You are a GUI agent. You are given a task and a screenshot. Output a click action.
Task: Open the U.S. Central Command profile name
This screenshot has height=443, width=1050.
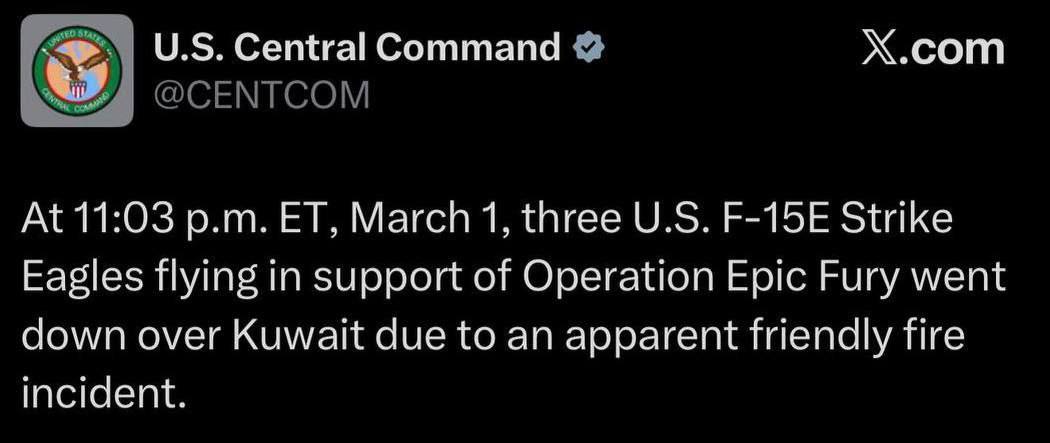355,47
